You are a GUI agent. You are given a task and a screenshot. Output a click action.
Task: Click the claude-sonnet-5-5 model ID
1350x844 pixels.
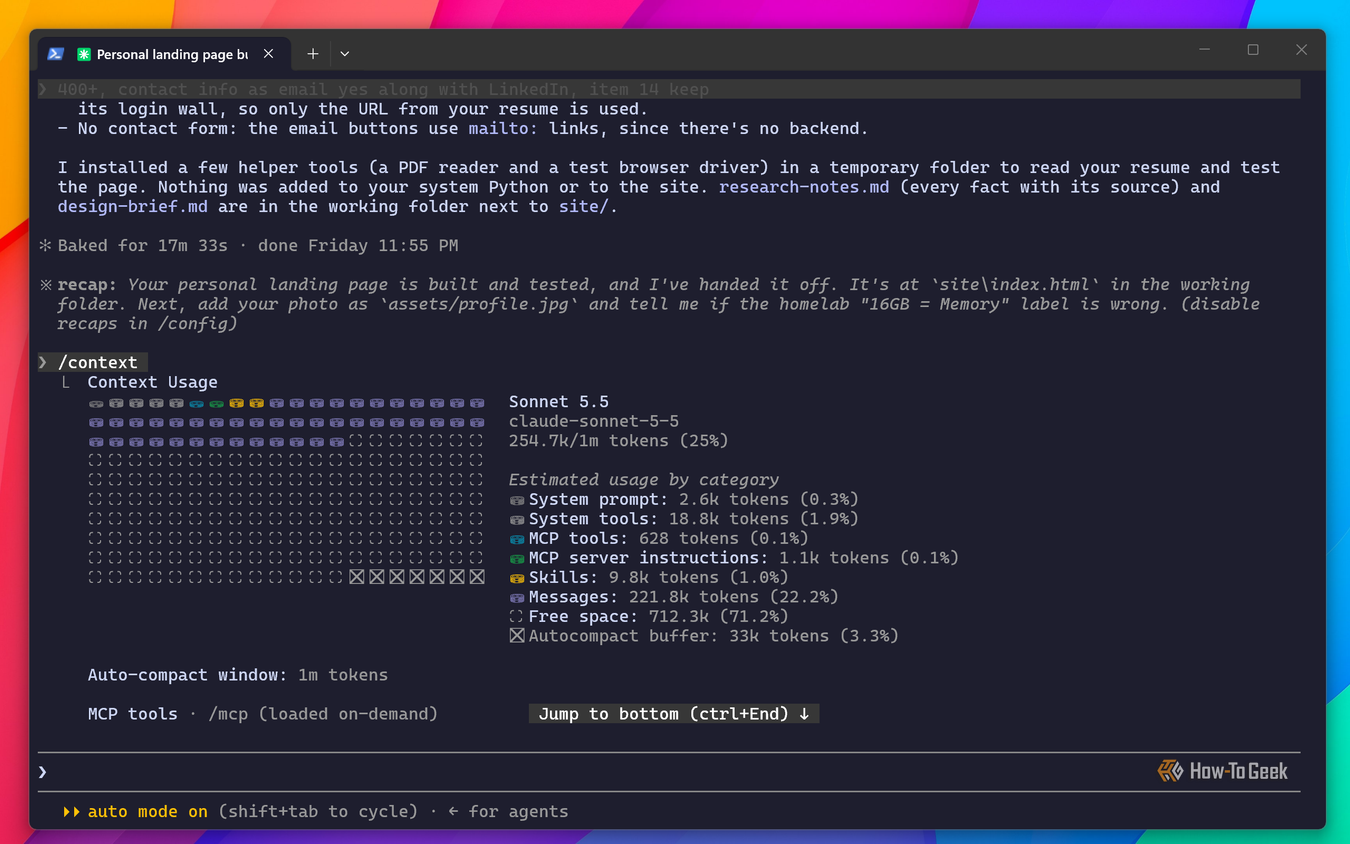594,421
